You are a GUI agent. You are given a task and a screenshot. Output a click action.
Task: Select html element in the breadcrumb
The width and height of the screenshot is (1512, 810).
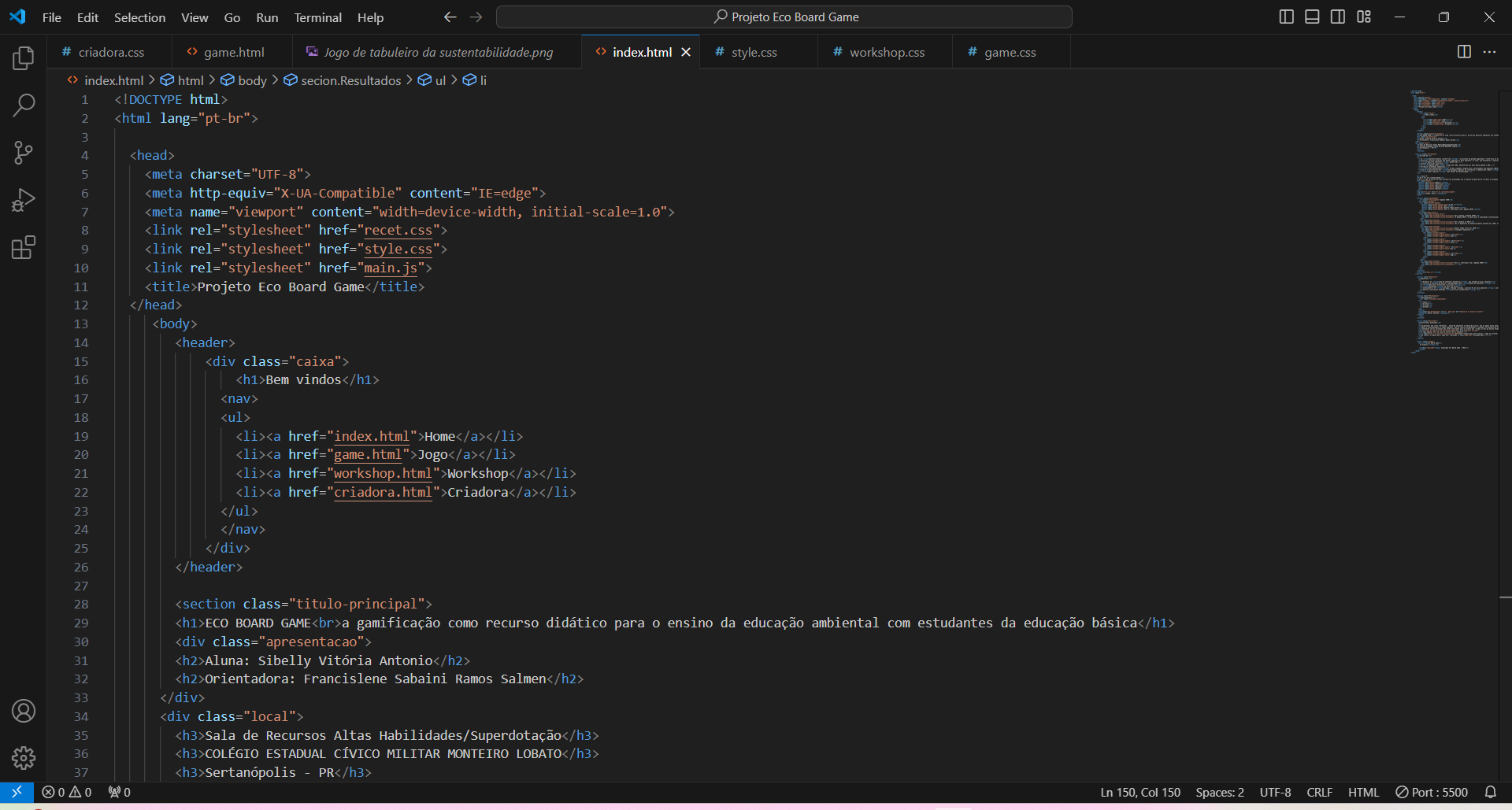(183, 80)
